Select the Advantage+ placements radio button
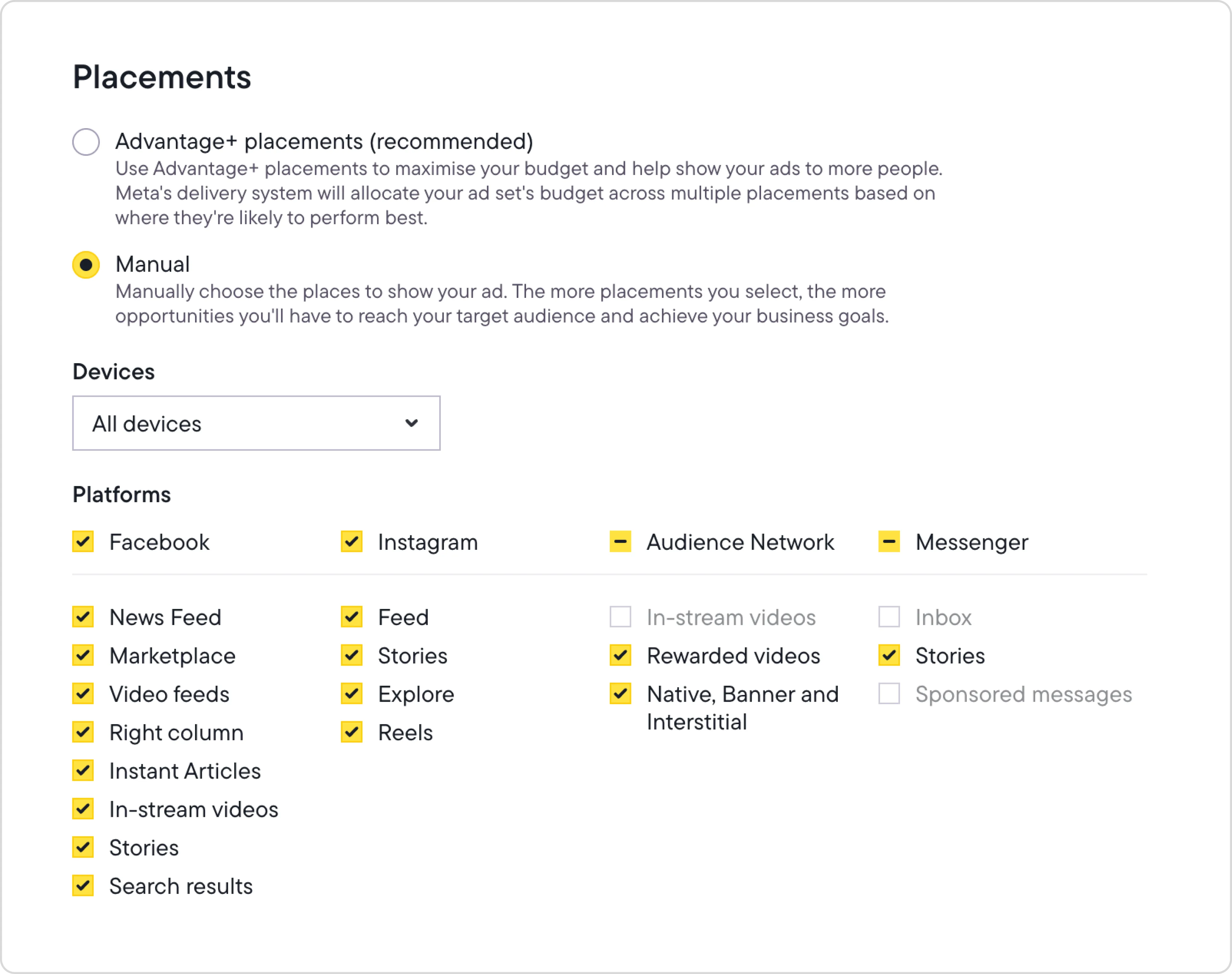This screenshot has width=1232, height=974. (87, 141)
